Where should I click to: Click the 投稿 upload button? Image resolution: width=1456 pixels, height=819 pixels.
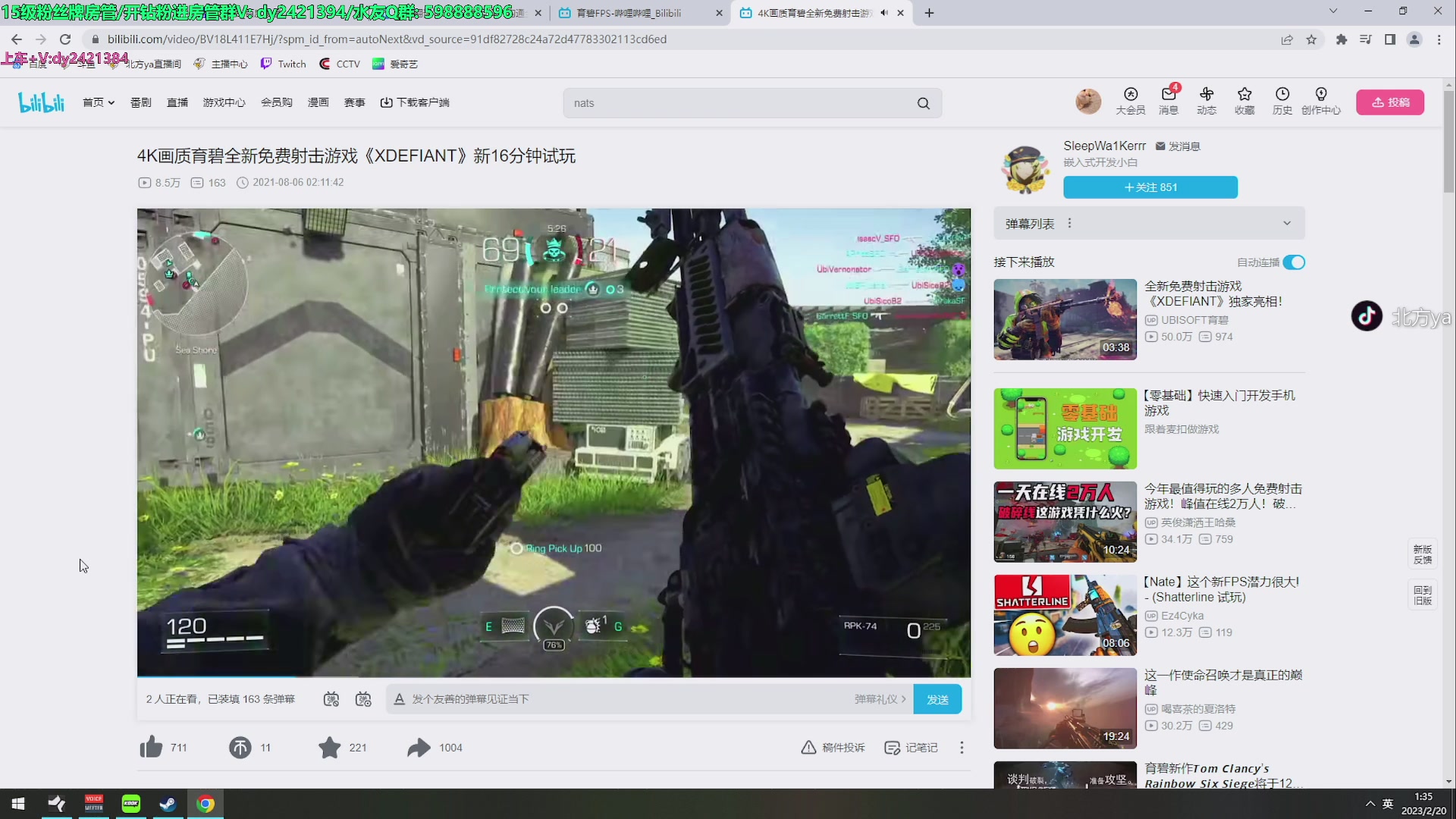[x=1390, y=102]
